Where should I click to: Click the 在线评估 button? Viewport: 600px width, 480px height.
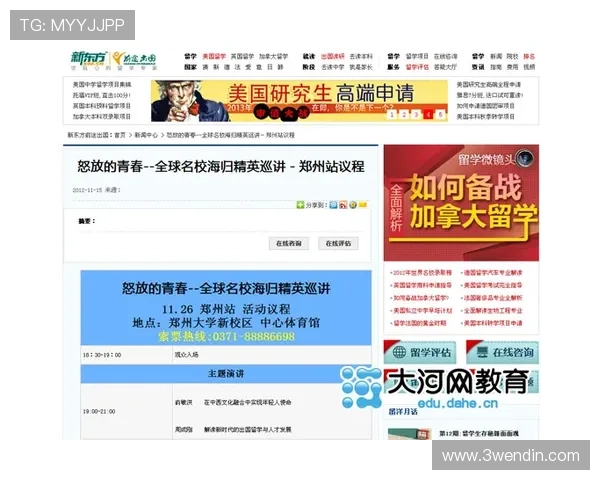[x=338, y=243]
